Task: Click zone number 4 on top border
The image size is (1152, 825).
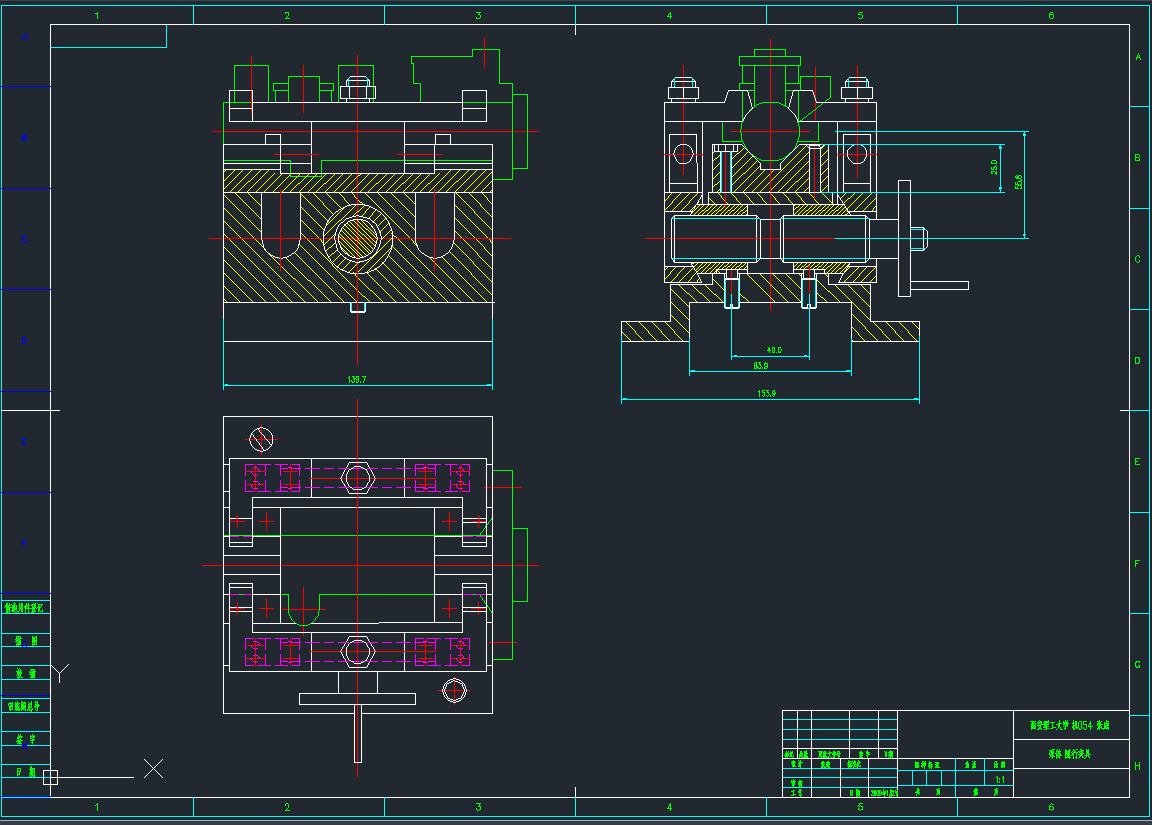Action: 669,15
